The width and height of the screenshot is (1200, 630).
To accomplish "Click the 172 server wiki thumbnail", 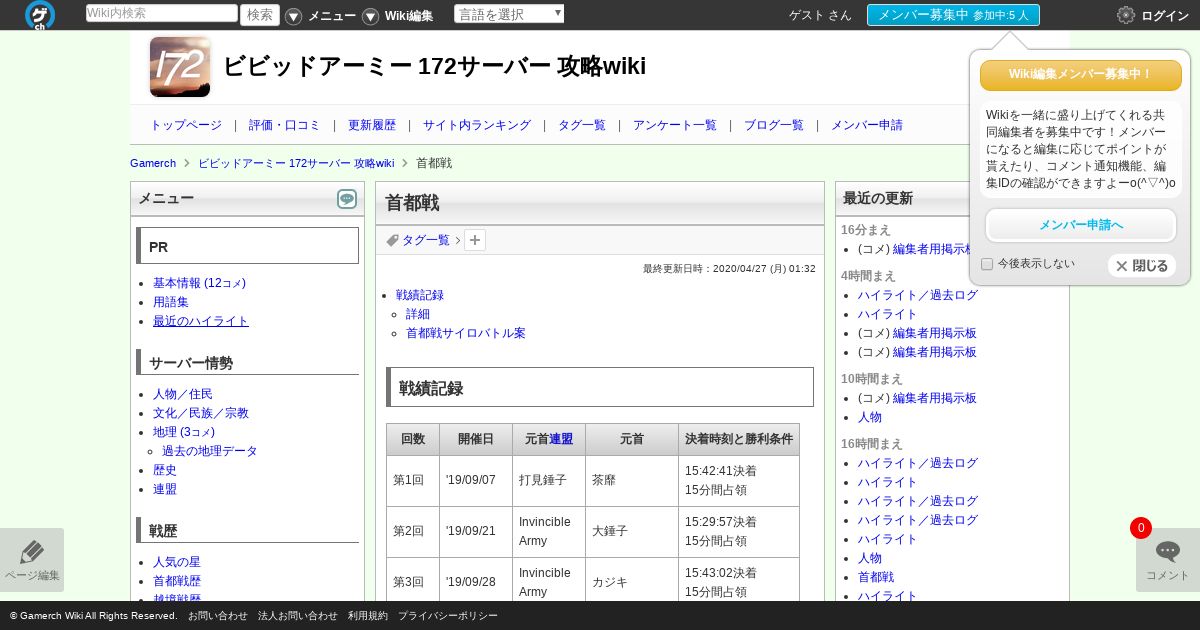I will (180, 67).
